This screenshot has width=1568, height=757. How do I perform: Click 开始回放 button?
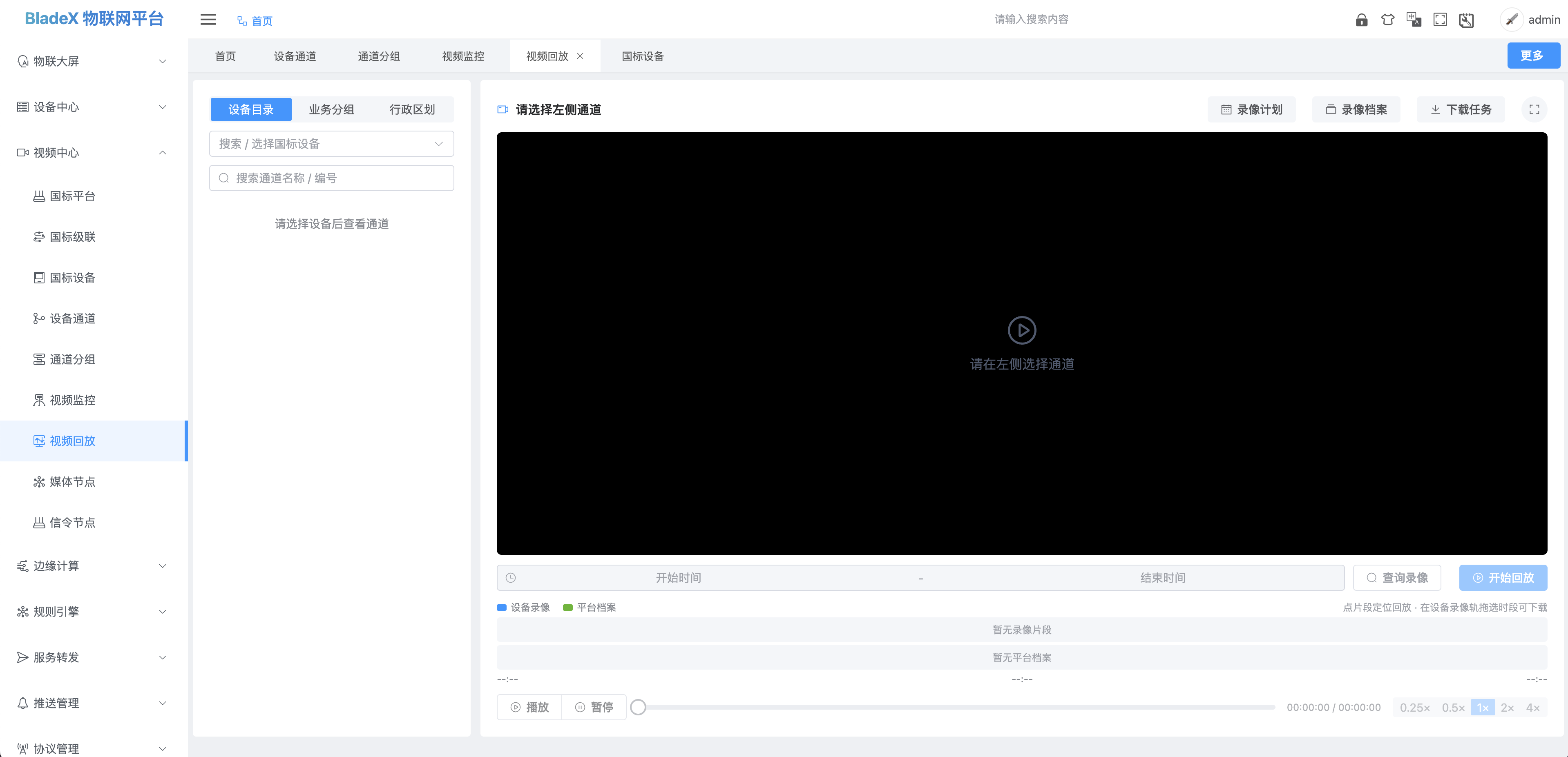click(1503, 577)
